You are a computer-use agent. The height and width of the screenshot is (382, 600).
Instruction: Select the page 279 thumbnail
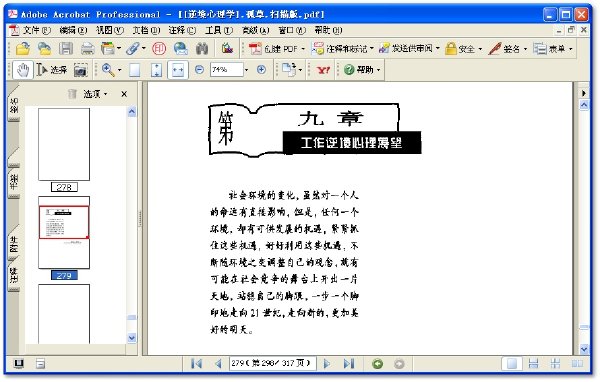pyautogui.click(x=64, y=232)
